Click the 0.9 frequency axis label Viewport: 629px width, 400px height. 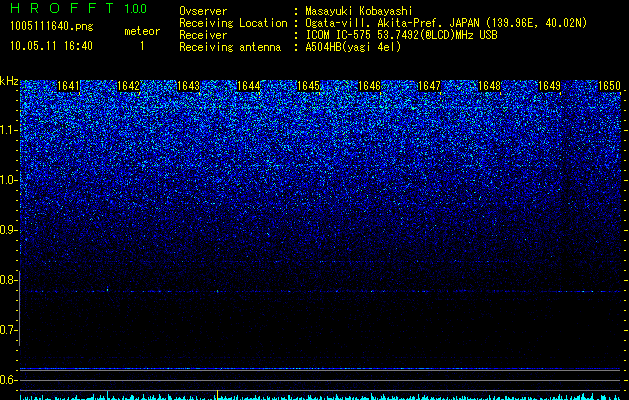tap(8, 230)
